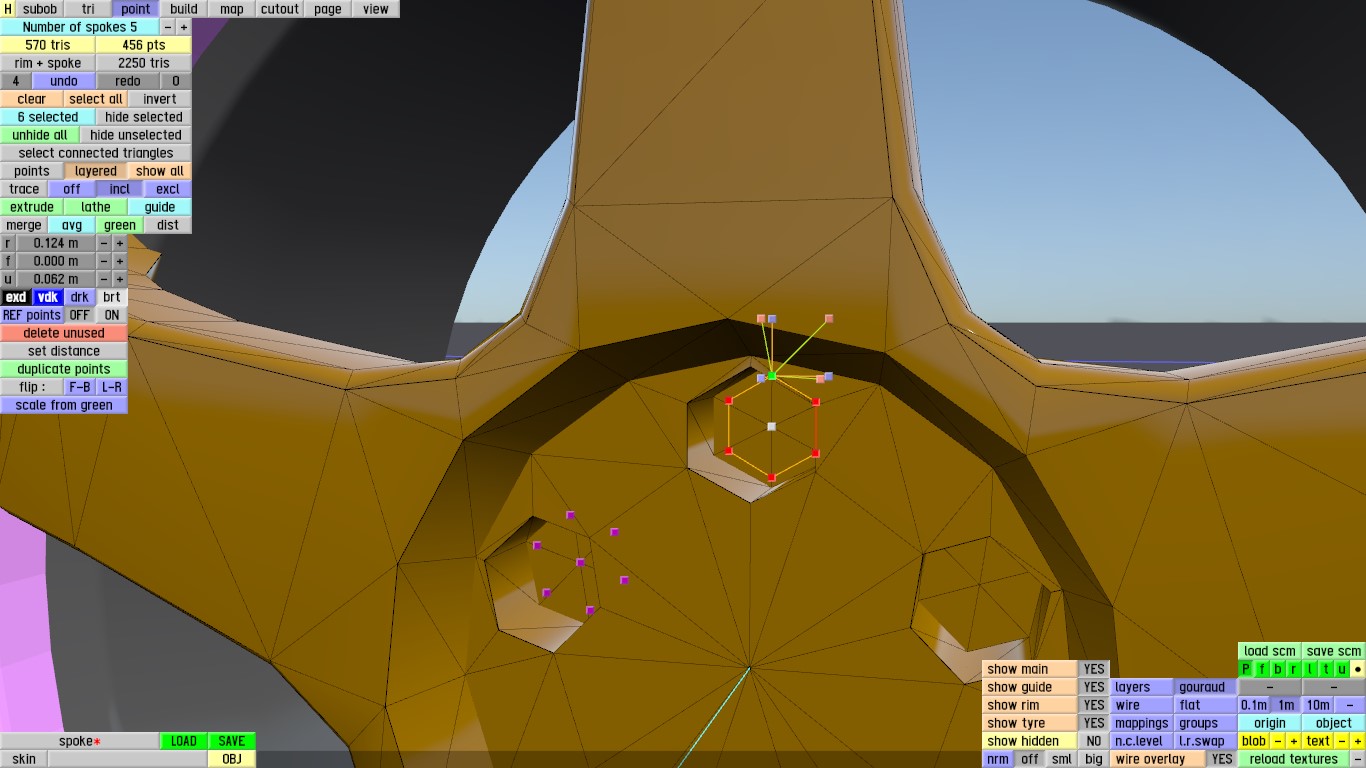Choose the show all display option
This screenshot has height=768, width=1366.
[160, 171]
